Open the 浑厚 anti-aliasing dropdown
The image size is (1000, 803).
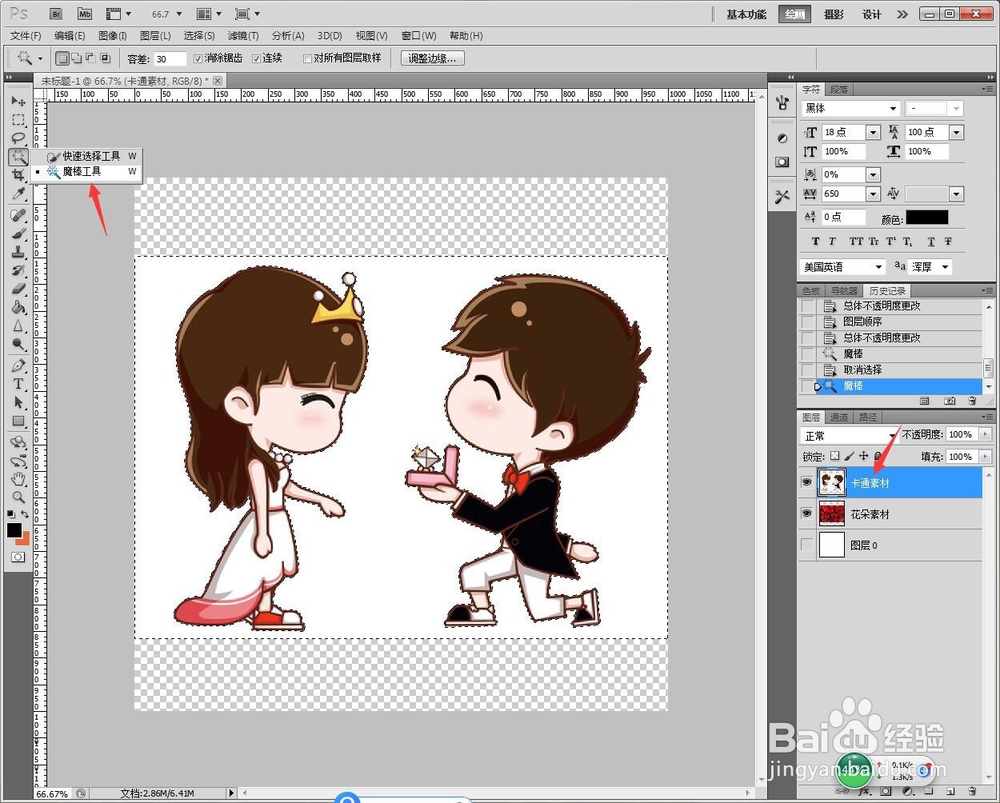(x=945, y=267)
